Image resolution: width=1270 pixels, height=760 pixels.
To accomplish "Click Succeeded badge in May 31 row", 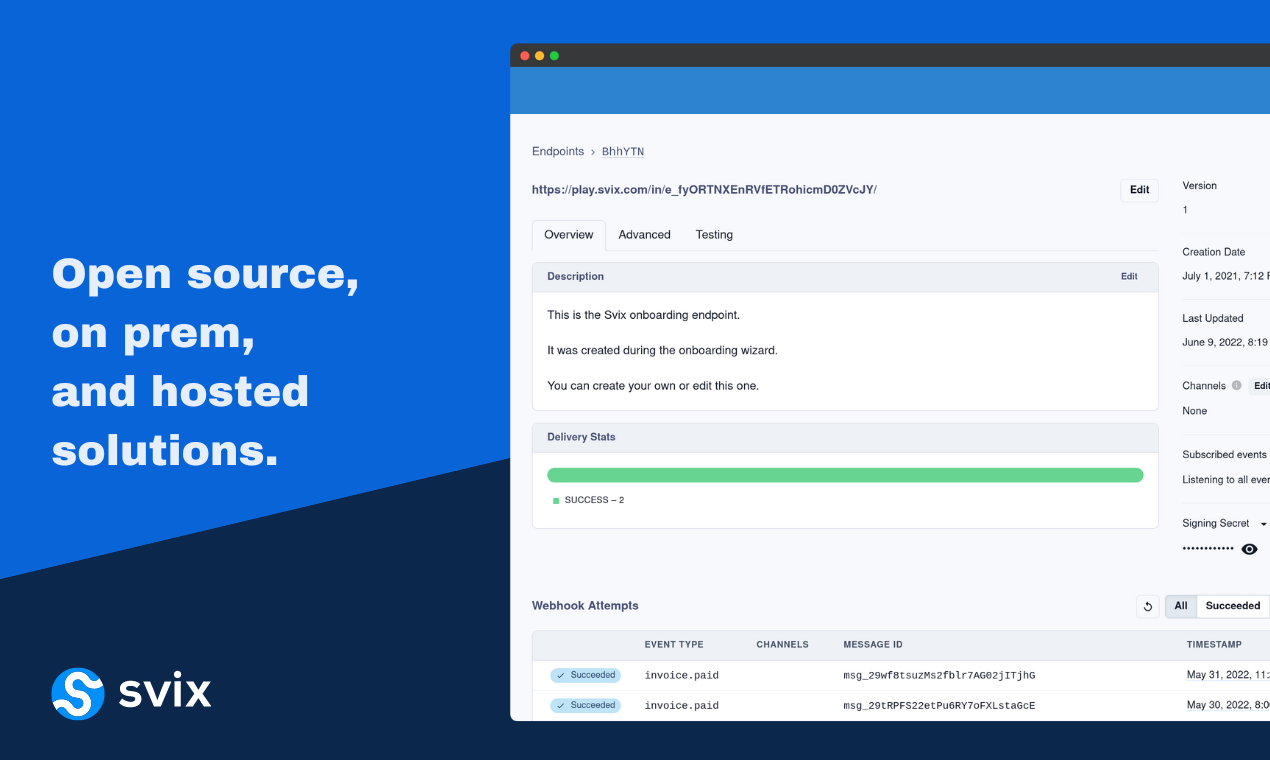I will [x=585, y=675].
